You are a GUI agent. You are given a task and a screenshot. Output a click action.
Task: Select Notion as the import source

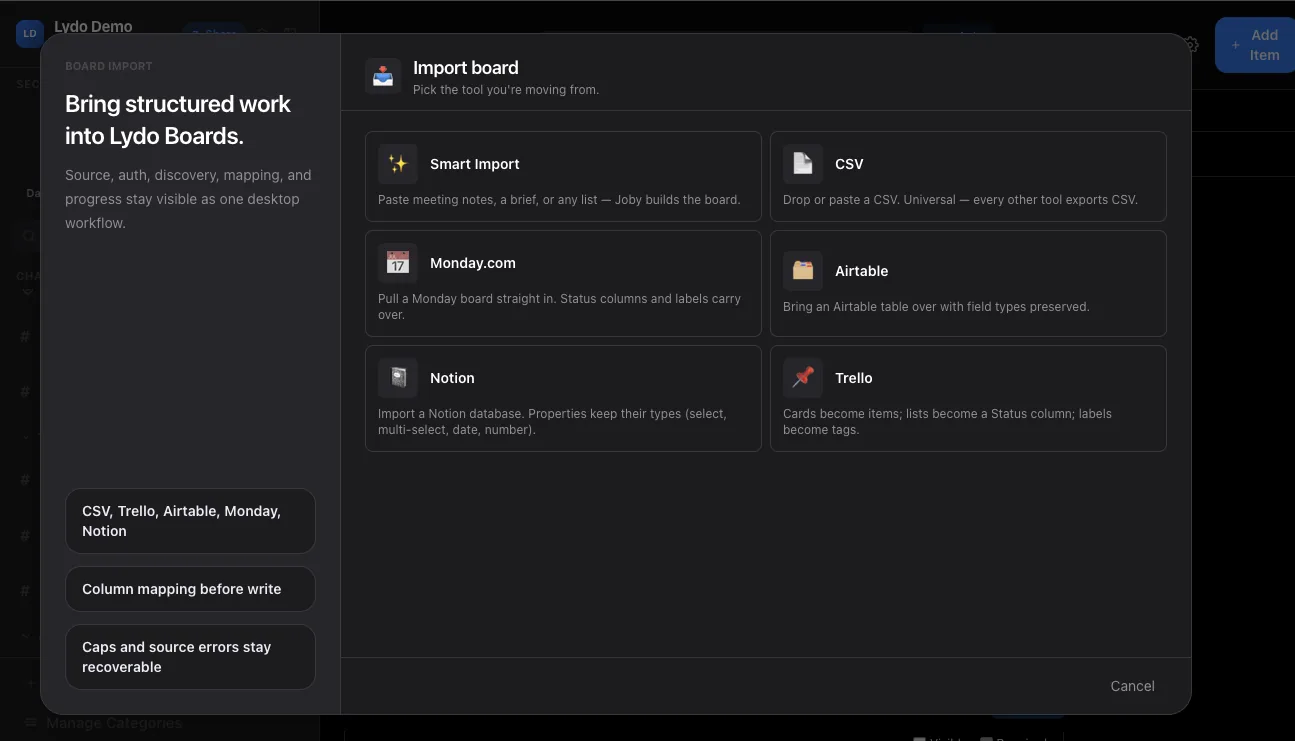click(x=563, y=398)
